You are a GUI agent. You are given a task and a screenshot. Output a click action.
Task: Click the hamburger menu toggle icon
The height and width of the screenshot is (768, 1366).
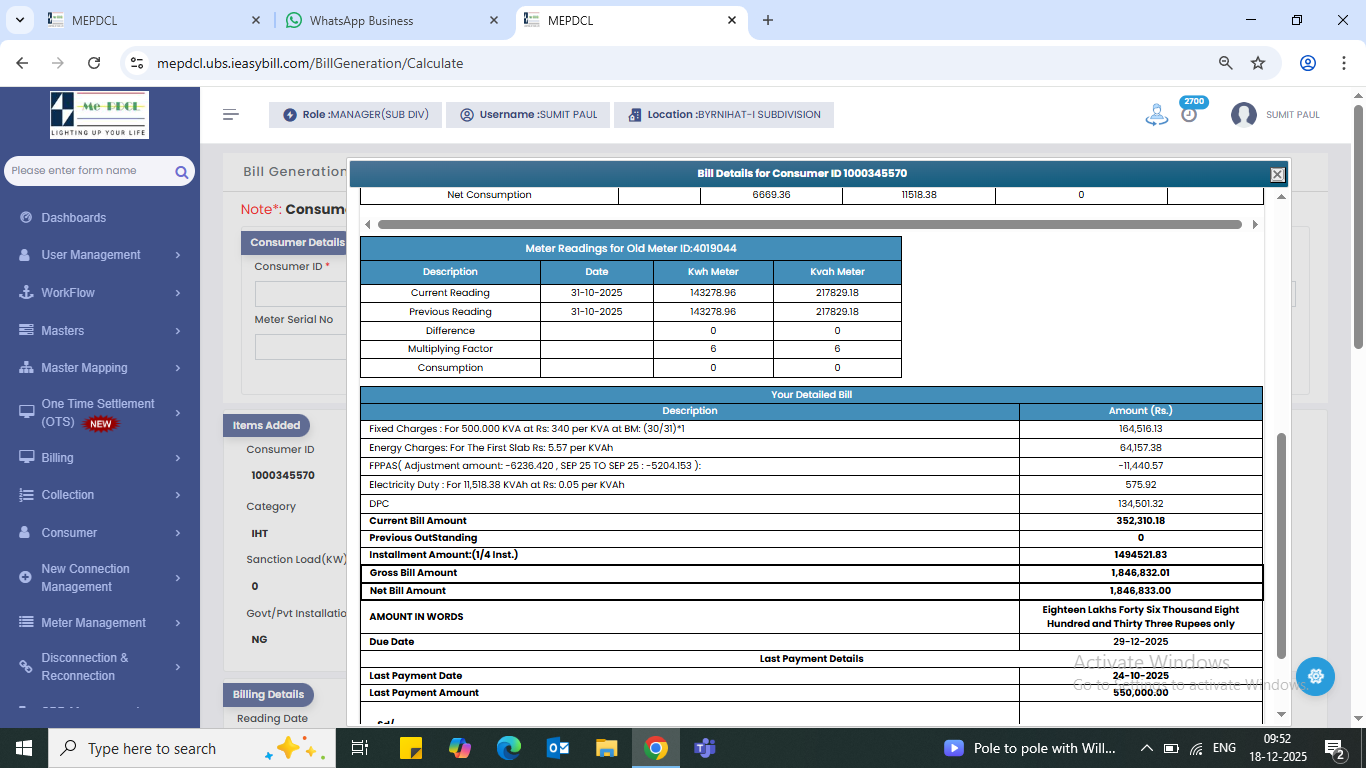231,115
